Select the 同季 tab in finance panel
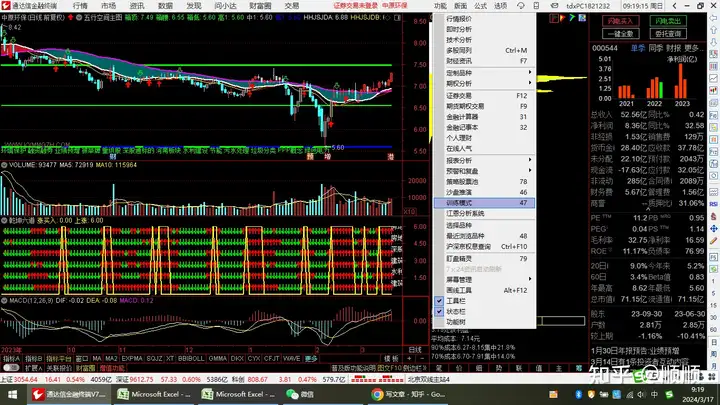Viewport: 720px width, 405px height. tap(655, 48)
